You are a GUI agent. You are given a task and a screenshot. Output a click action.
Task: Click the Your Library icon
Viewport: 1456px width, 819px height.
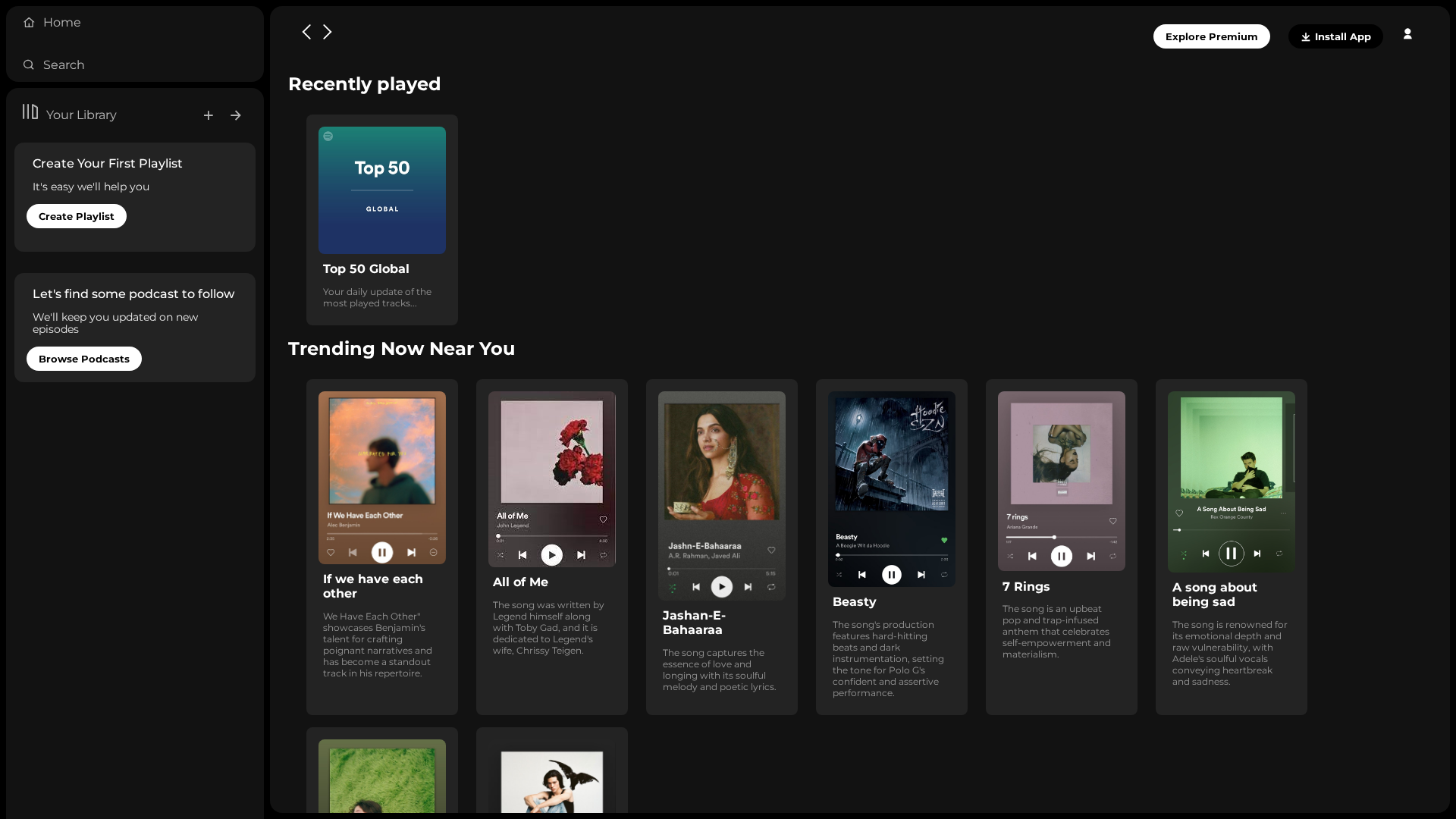pos(30,112)
